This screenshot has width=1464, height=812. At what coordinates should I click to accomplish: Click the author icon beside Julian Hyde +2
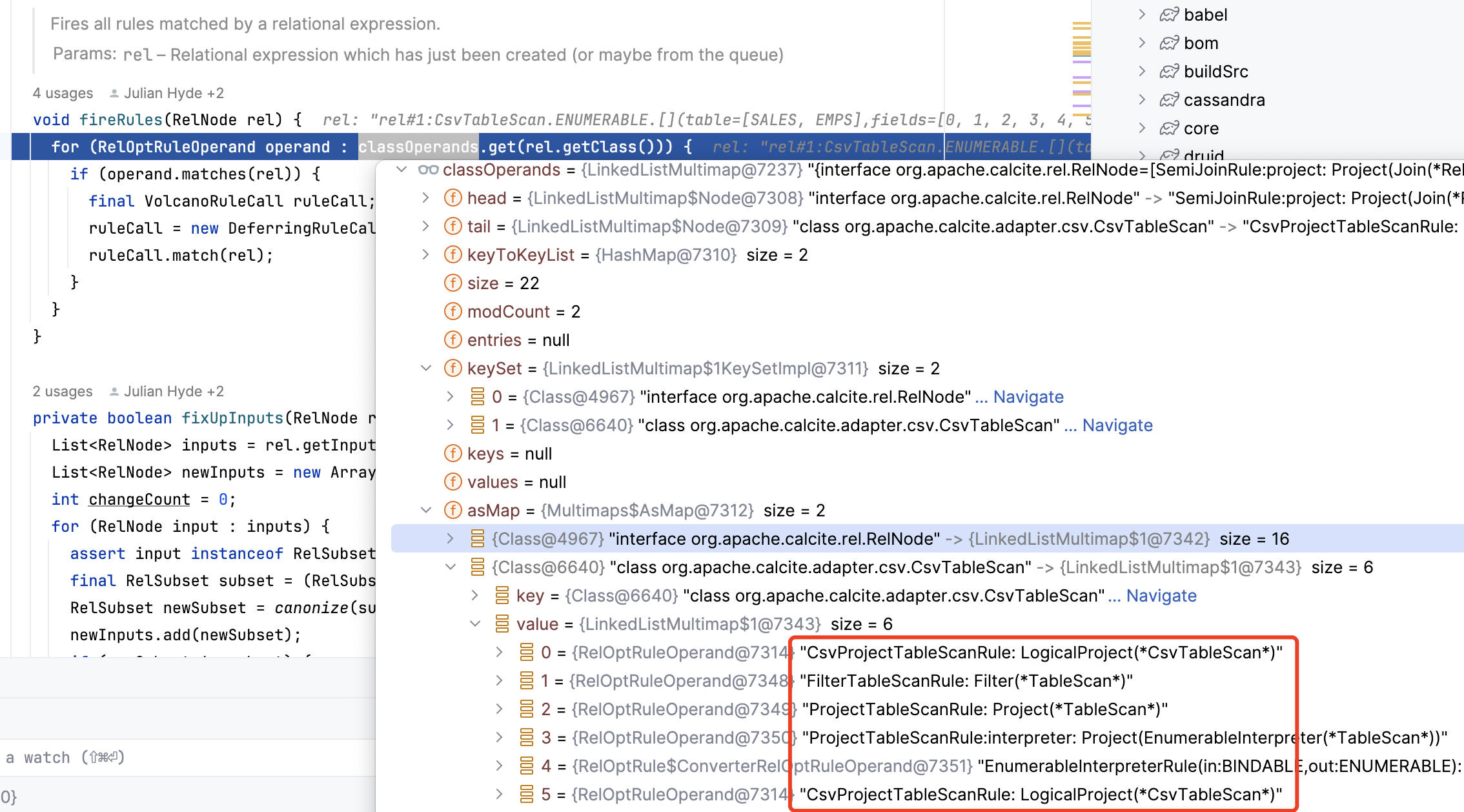pyautogui.click(x=114, y=94)
